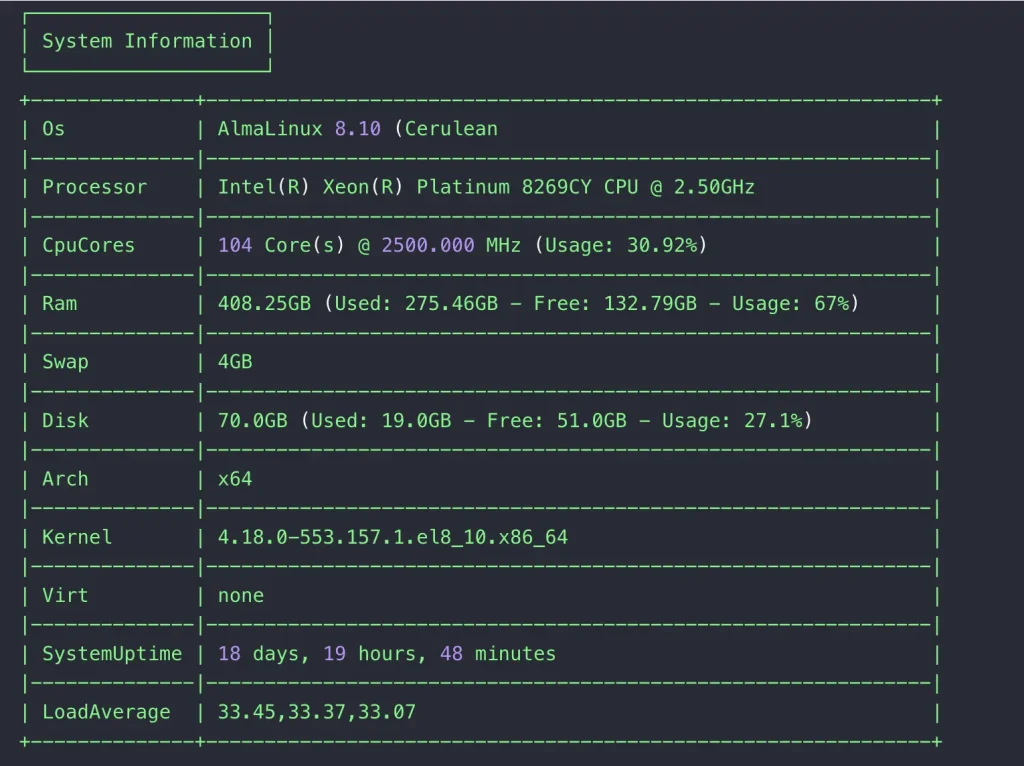Viewport: 1024px width, 766px height.
Task: Select the 'Os' row label
Action: (x=54, y=129)
